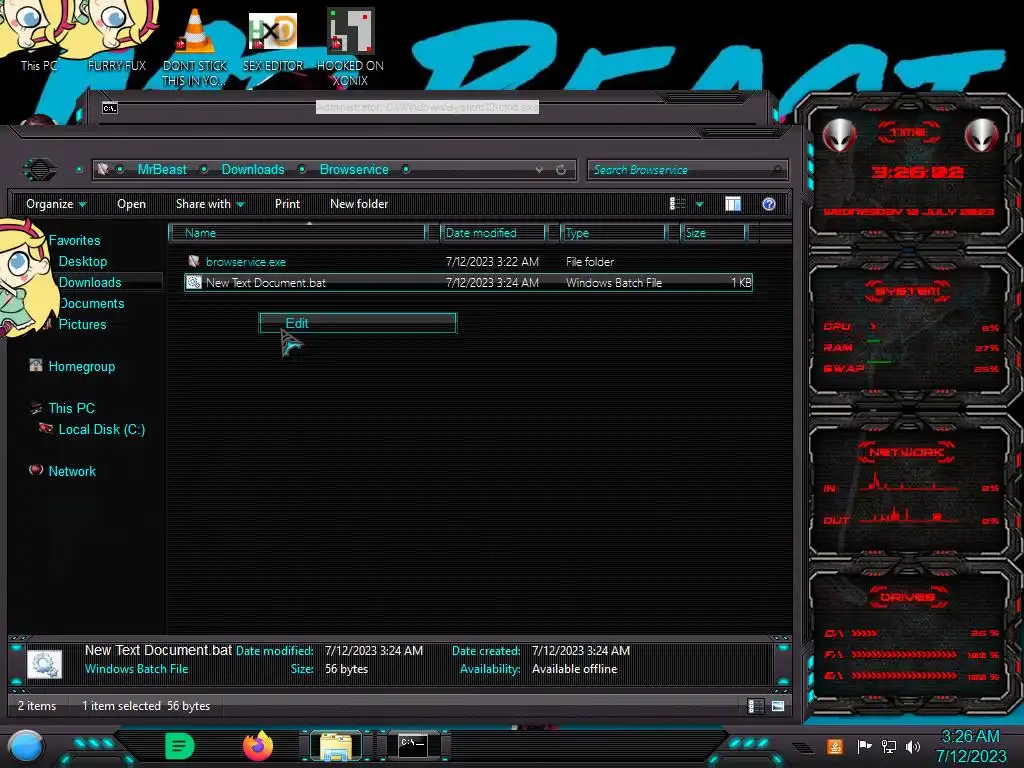Expand breadcrumb arrow after MrBeast
Screen dimensions: 1024x768
coord(204,169)
